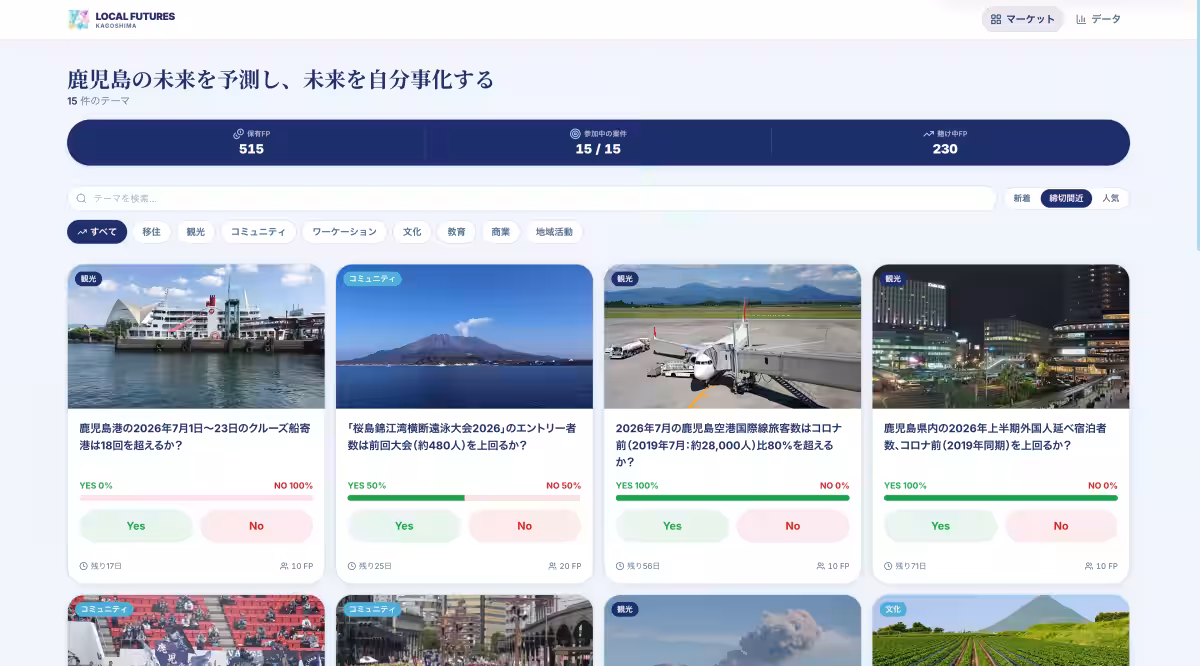Filter themes by 移住

151,232
